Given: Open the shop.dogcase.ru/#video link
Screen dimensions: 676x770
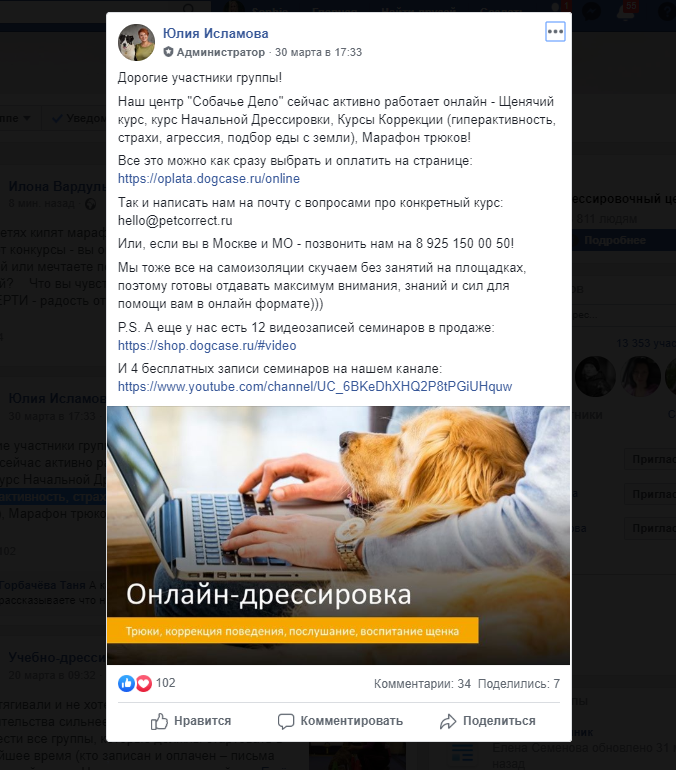Looking at the screenshot, I should point(207,345).
